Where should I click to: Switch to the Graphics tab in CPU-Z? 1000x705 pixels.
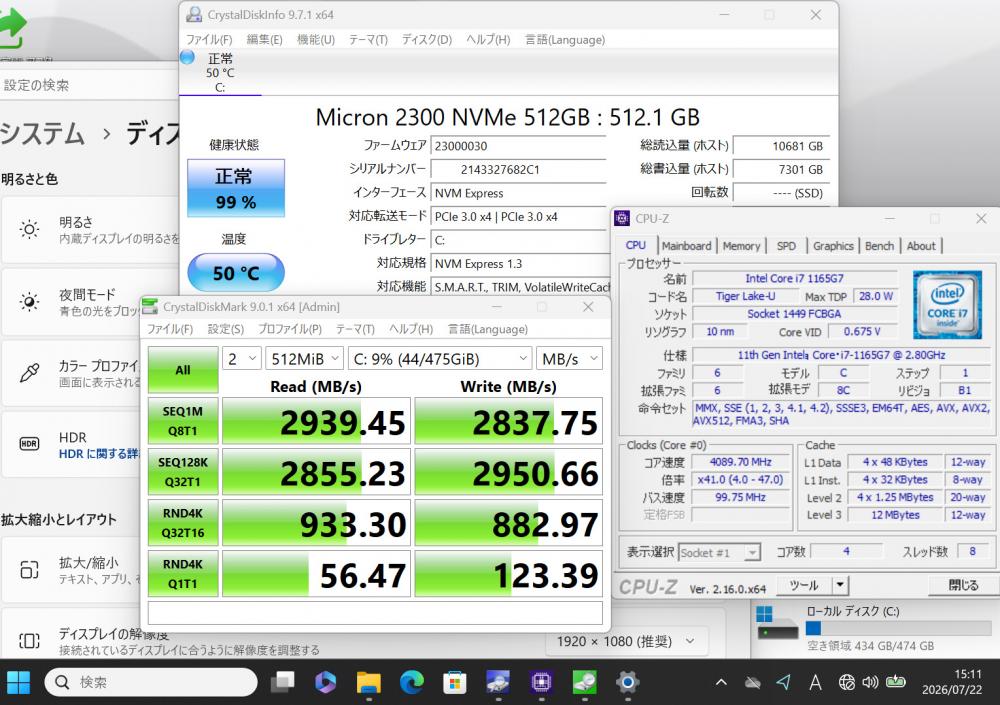tap(833, 246)
